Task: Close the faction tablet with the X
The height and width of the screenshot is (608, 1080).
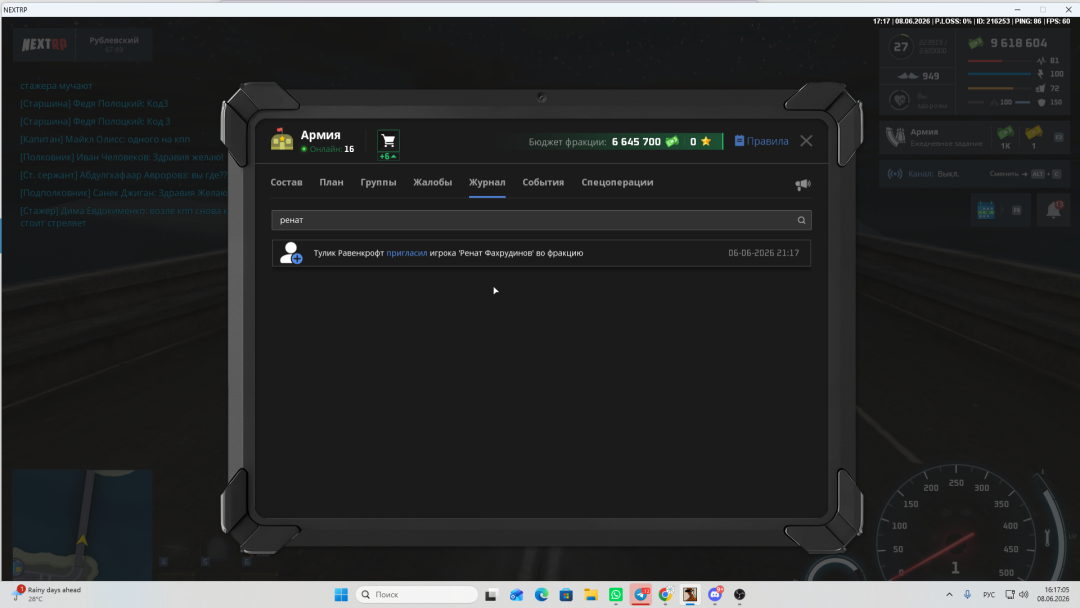Action: [806, 141]
